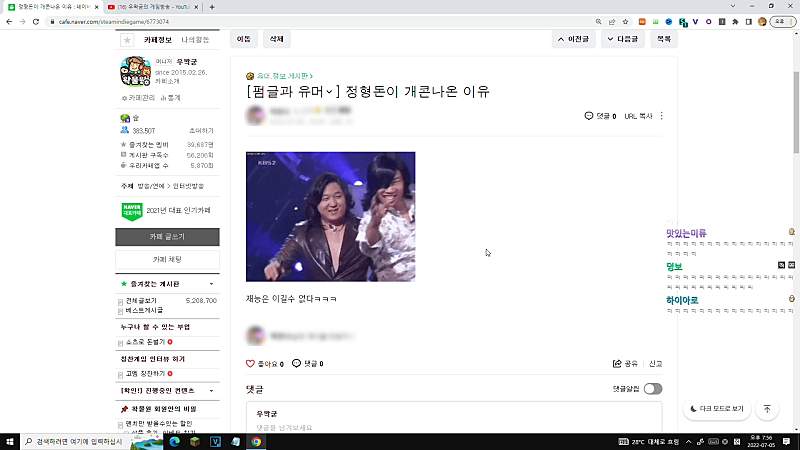This screenshot has height=450, width=800.
Task: Click the Windows Start button
Action: 10,442
